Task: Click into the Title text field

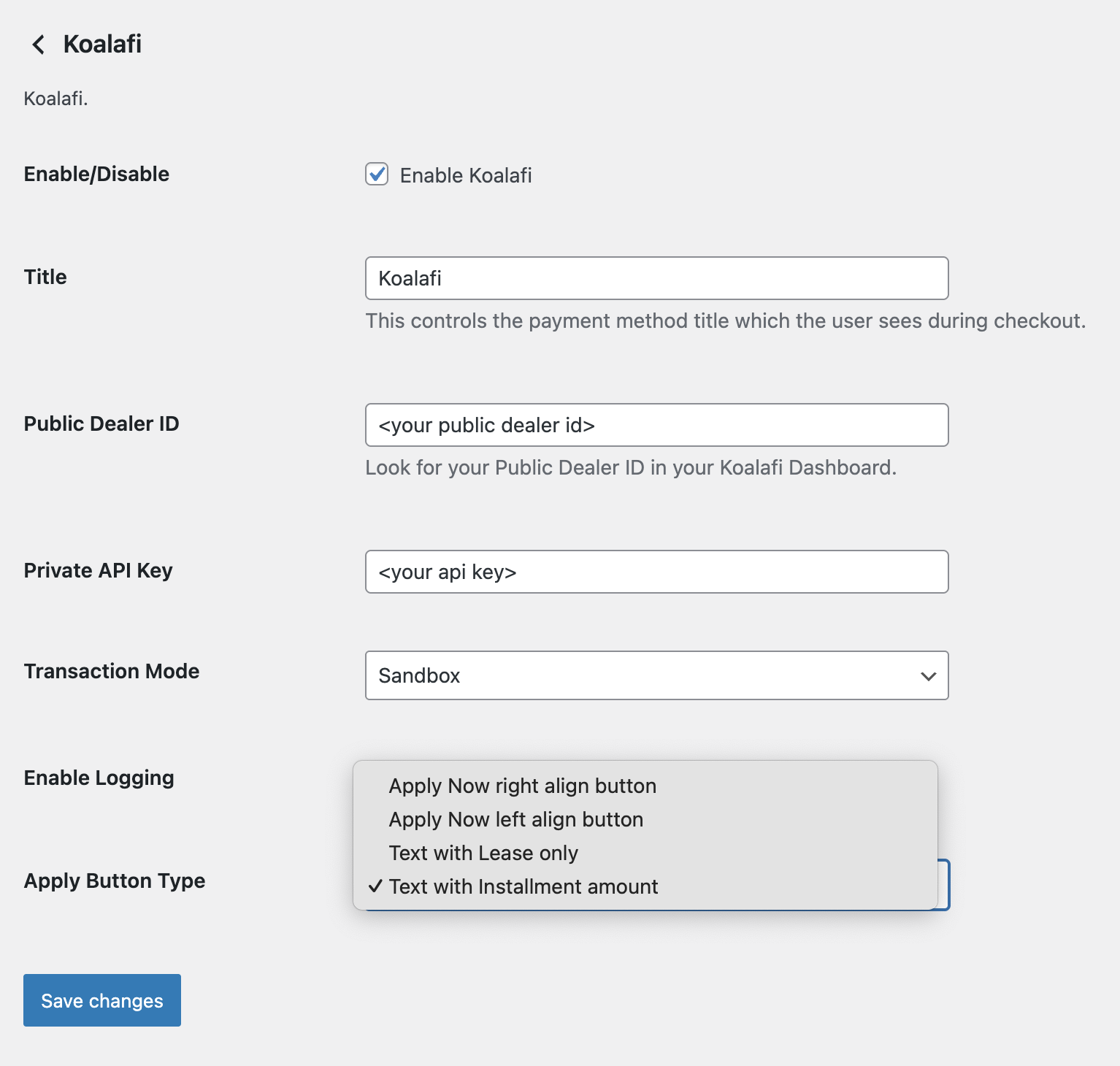Action: [656, 278]
